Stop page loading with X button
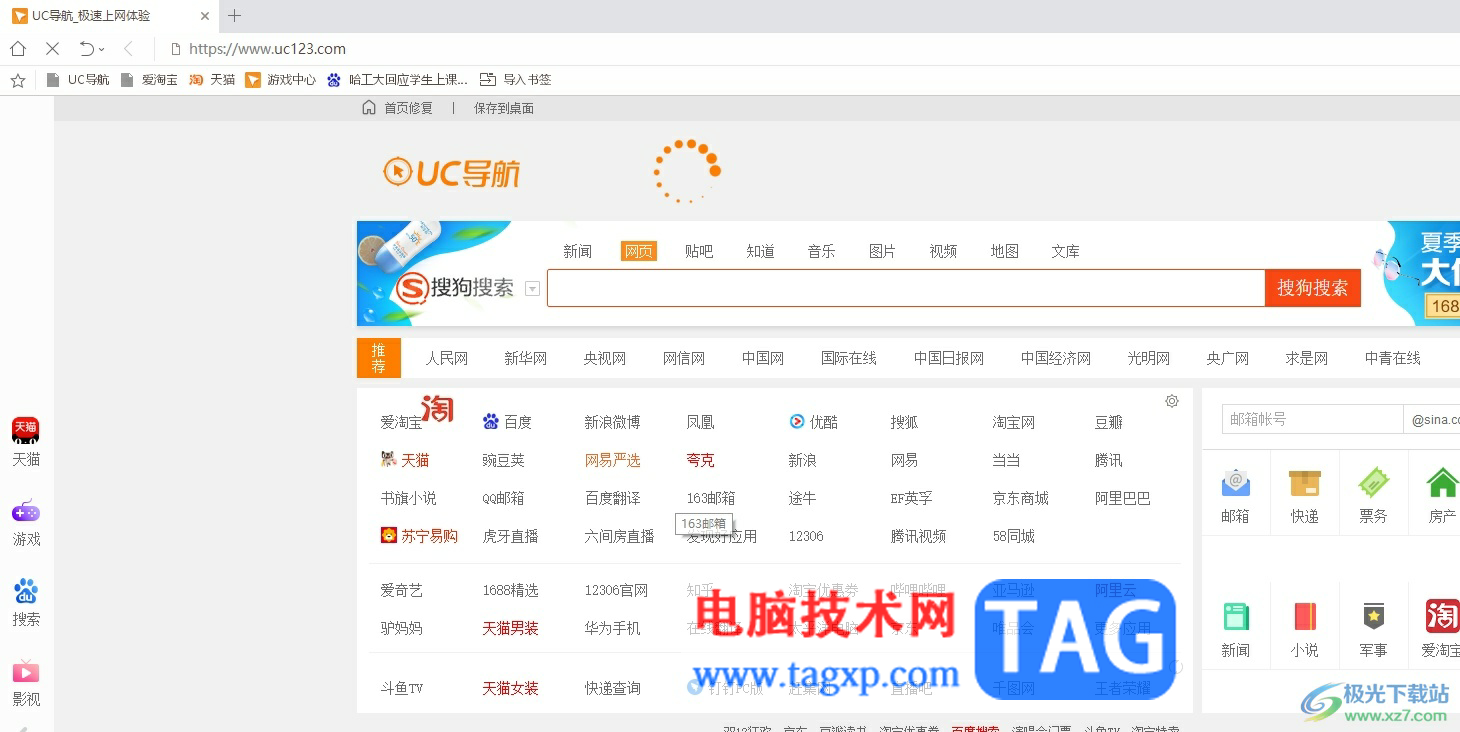This screenshot has width=1460, height=732. coord(53,49)
